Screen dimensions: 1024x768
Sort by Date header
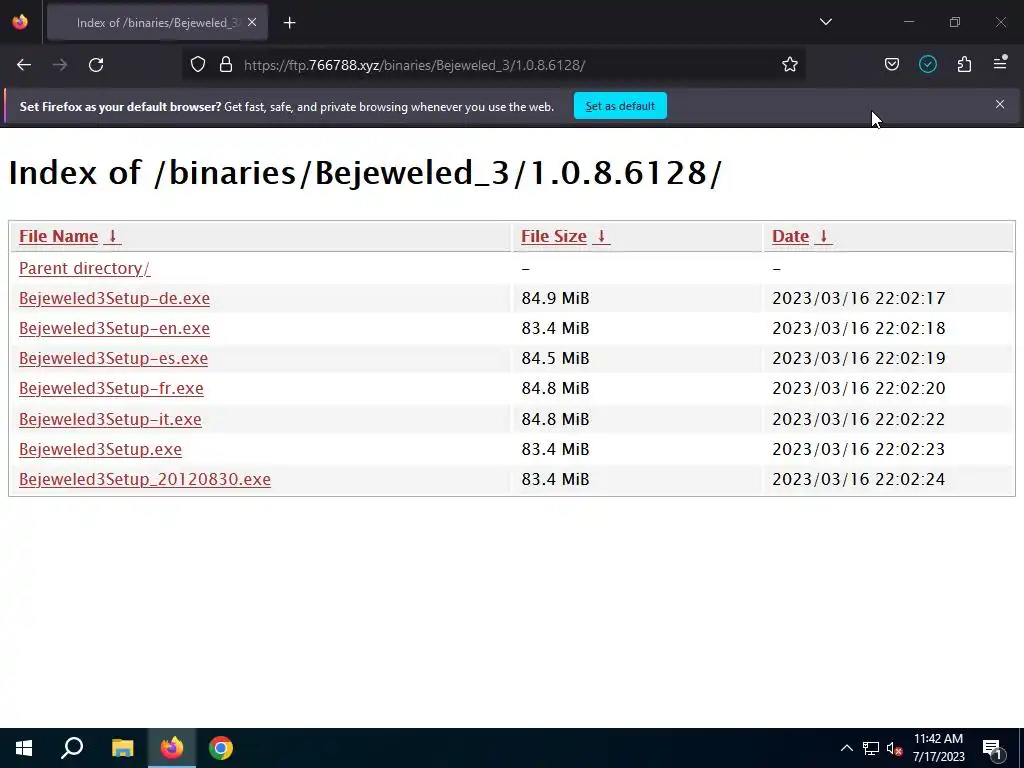pyautogui.click(x=790, y=236)
